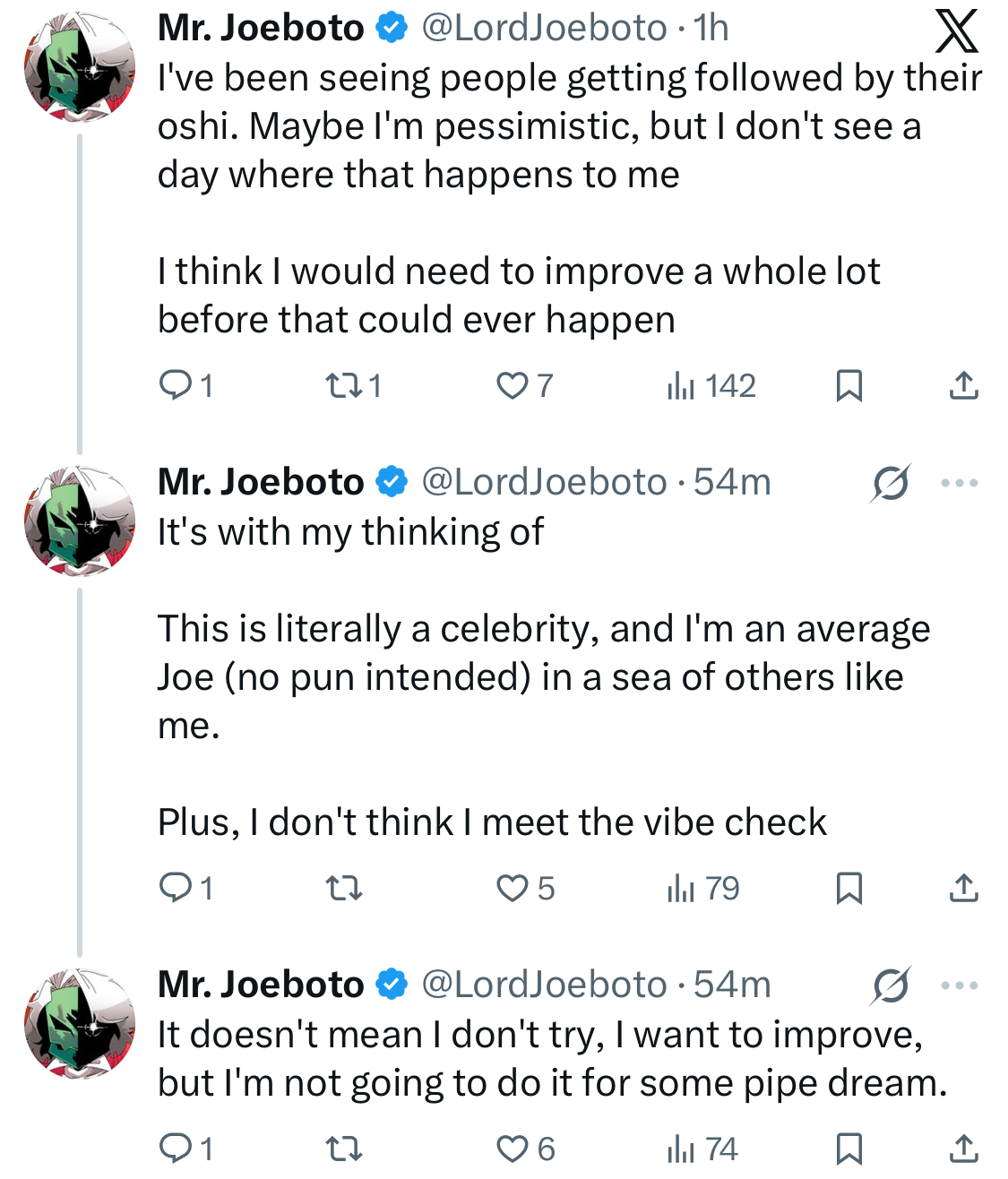Viewport: 1008px width, 1179px height.
Task: Open Grok icon on third tweet
Action: 890,985
